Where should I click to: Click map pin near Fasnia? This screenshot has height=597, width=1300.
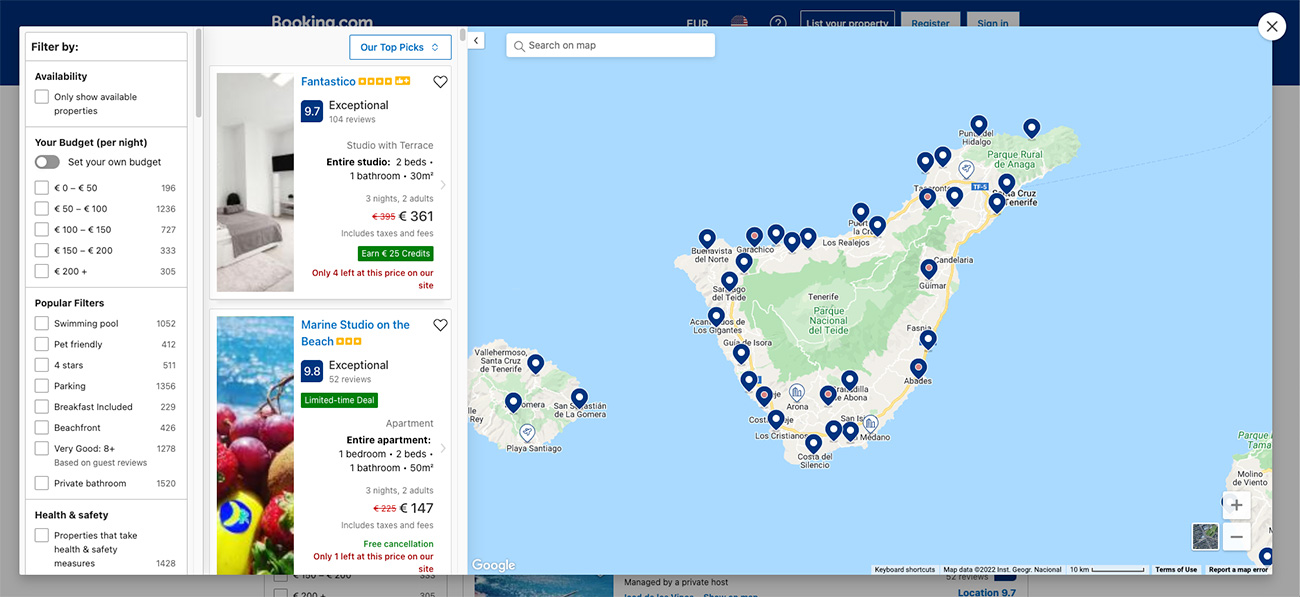[928, 339]
